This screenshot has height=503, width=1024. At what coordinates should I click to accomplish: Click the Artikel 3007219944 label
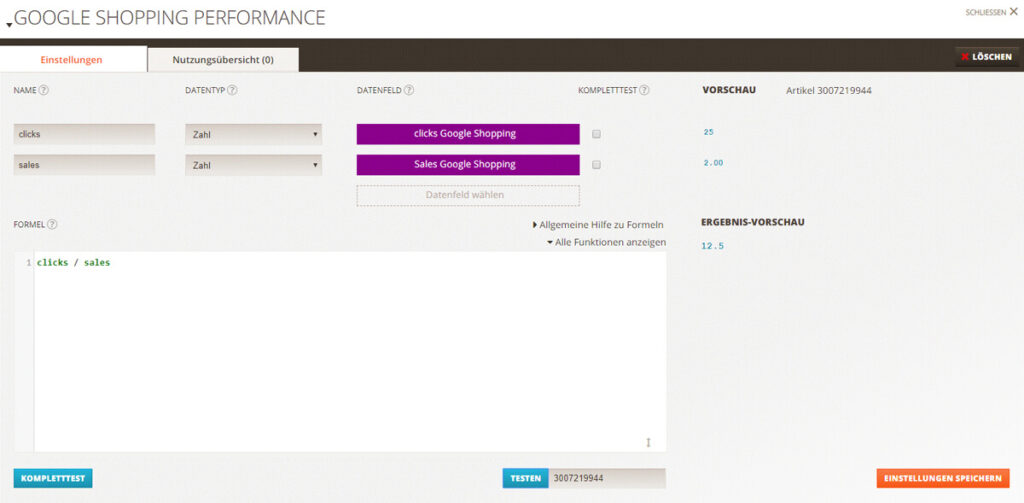point(829,91)
